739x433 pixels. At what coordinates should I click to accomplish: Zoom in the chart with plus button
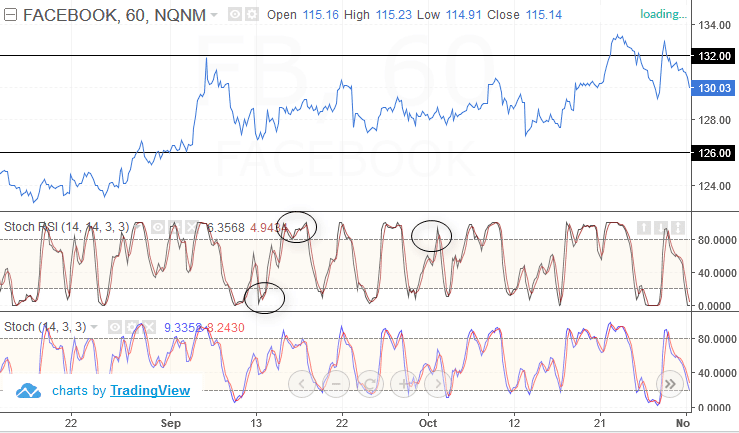coord(404,384)
